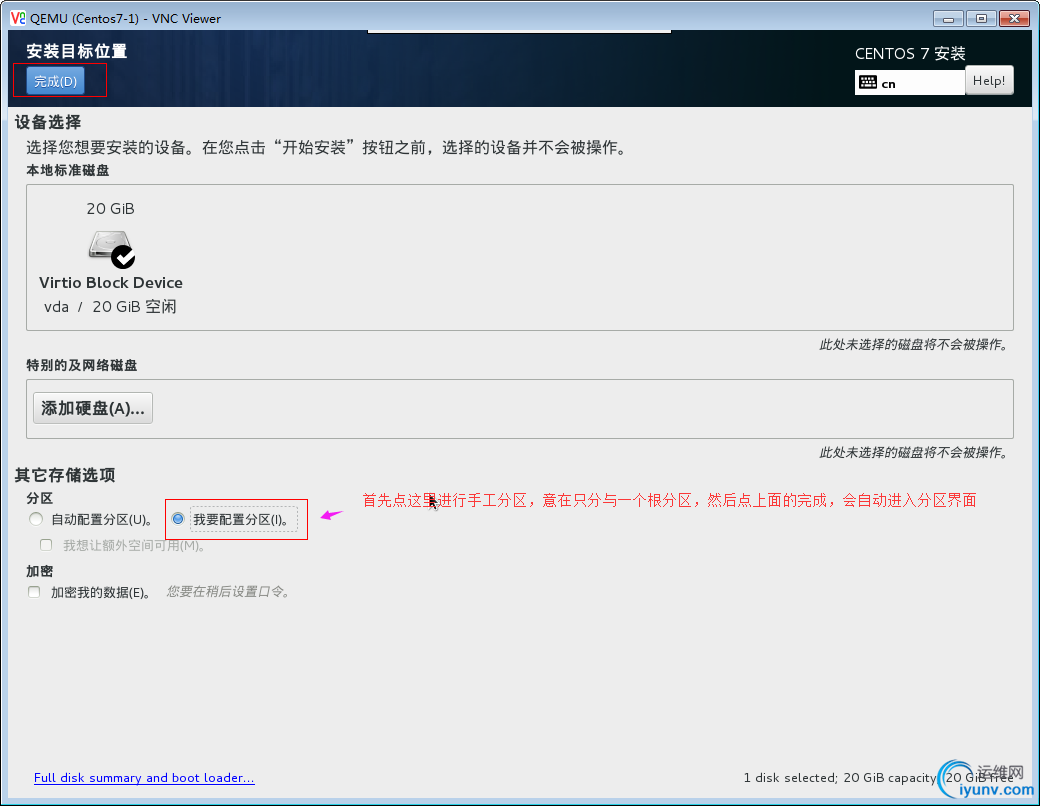Click 添加硬盘(A)... add disk button
The height and width of the screenshot is (806, 1040).
(x=93, y=408)
